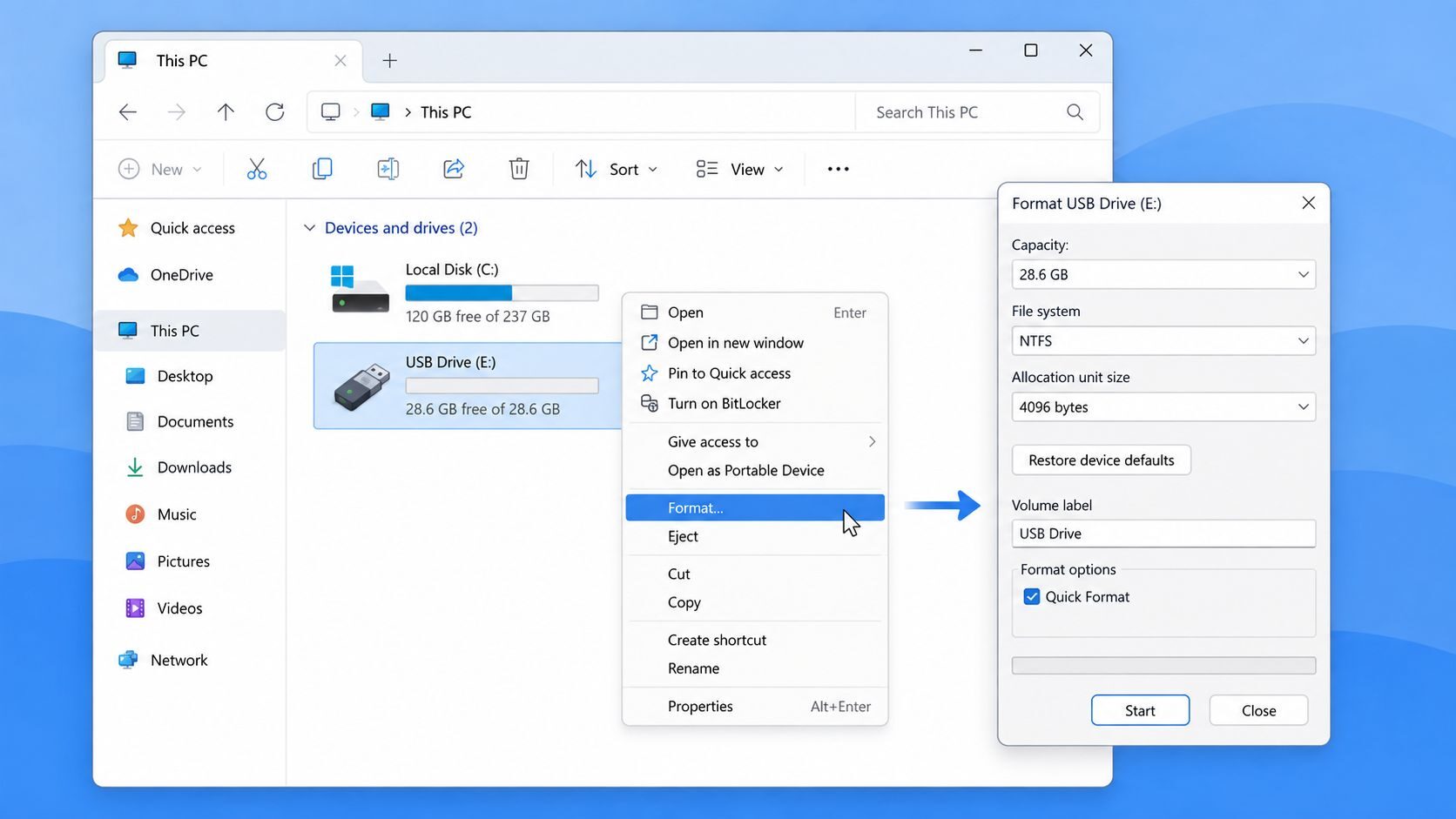Choose Open in the context menu
Image resolution: width=1456 pixels, height=819 pixels.
click(755, 312)
